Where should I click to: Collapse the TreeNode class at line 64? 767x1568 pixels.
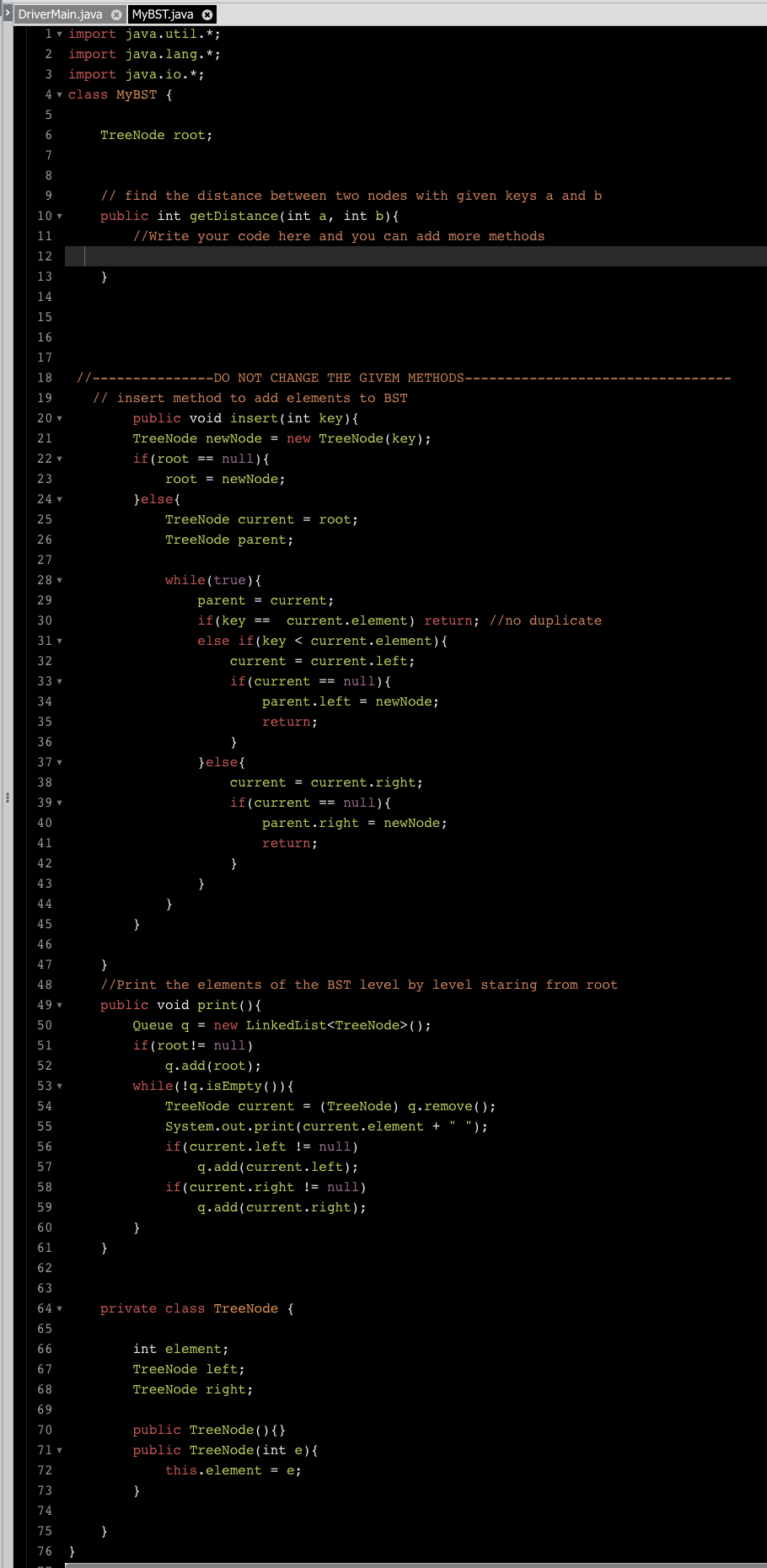point(59,1308)
